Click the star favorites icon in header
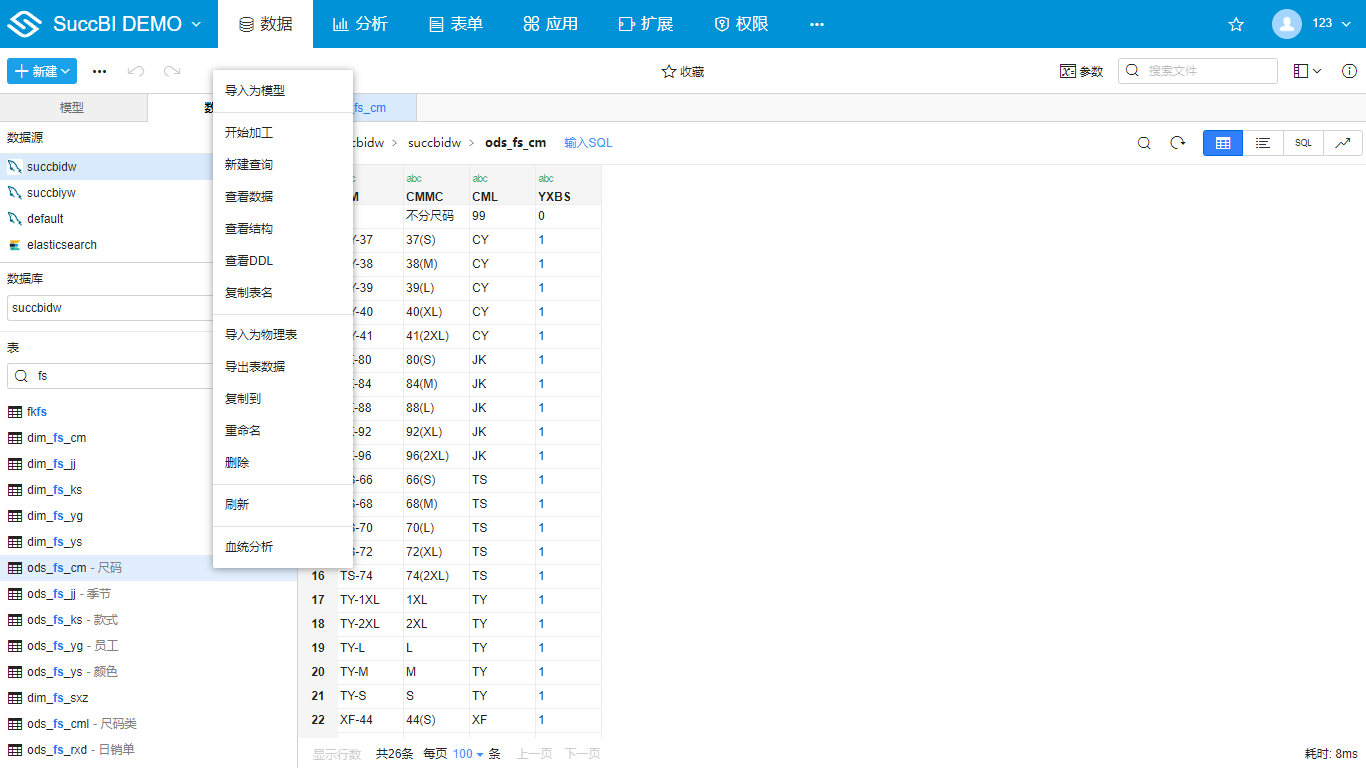Screen dimensions: 1366x768 point(1236,24)
